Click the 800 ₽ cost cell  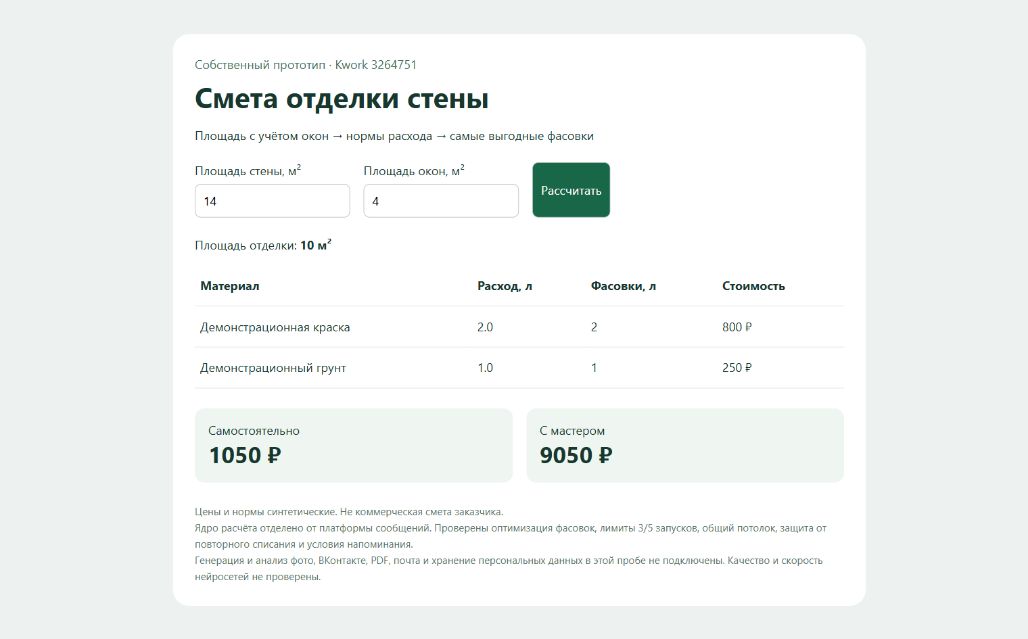(x=737, y=327)
